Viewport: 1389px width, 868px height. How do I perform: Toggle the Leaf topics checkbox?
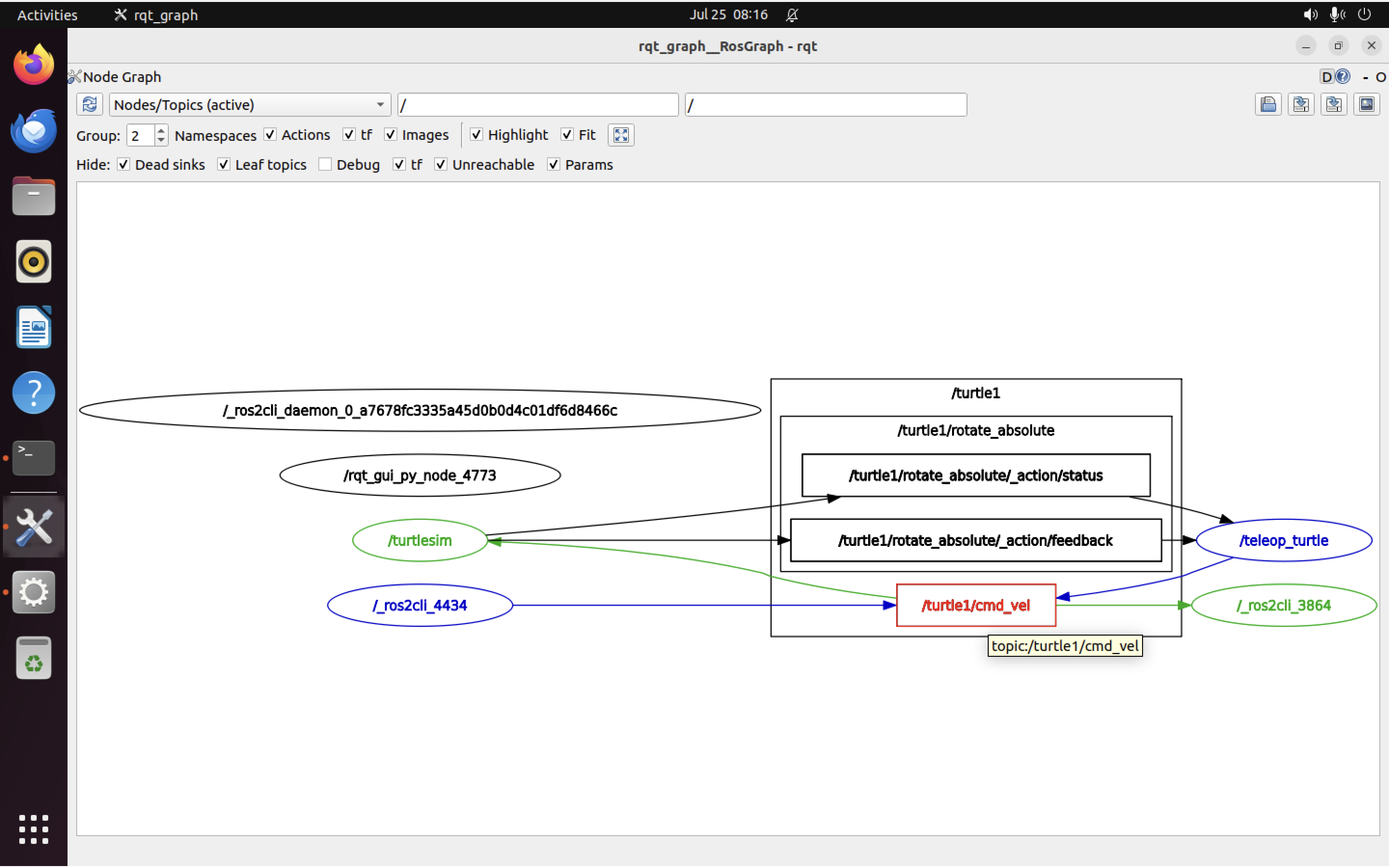[x=224, y=165]
